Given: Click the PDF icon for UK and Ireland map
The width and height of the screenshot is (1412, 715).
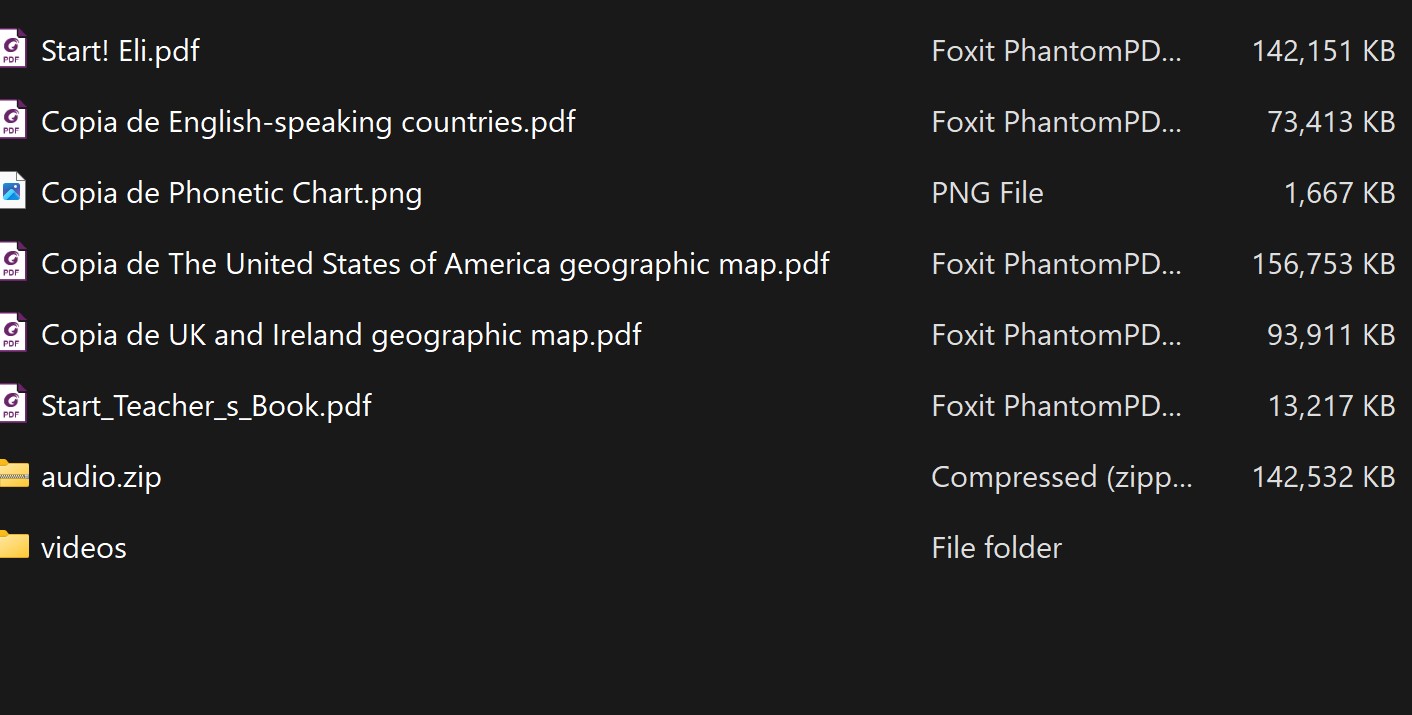Looking at the screenshot, I should point(12,334).
